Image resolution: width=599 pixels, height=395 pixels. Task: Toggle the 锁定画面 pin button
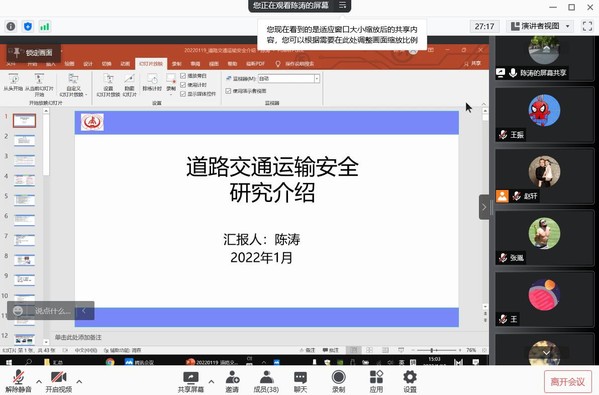pos(33,52)
